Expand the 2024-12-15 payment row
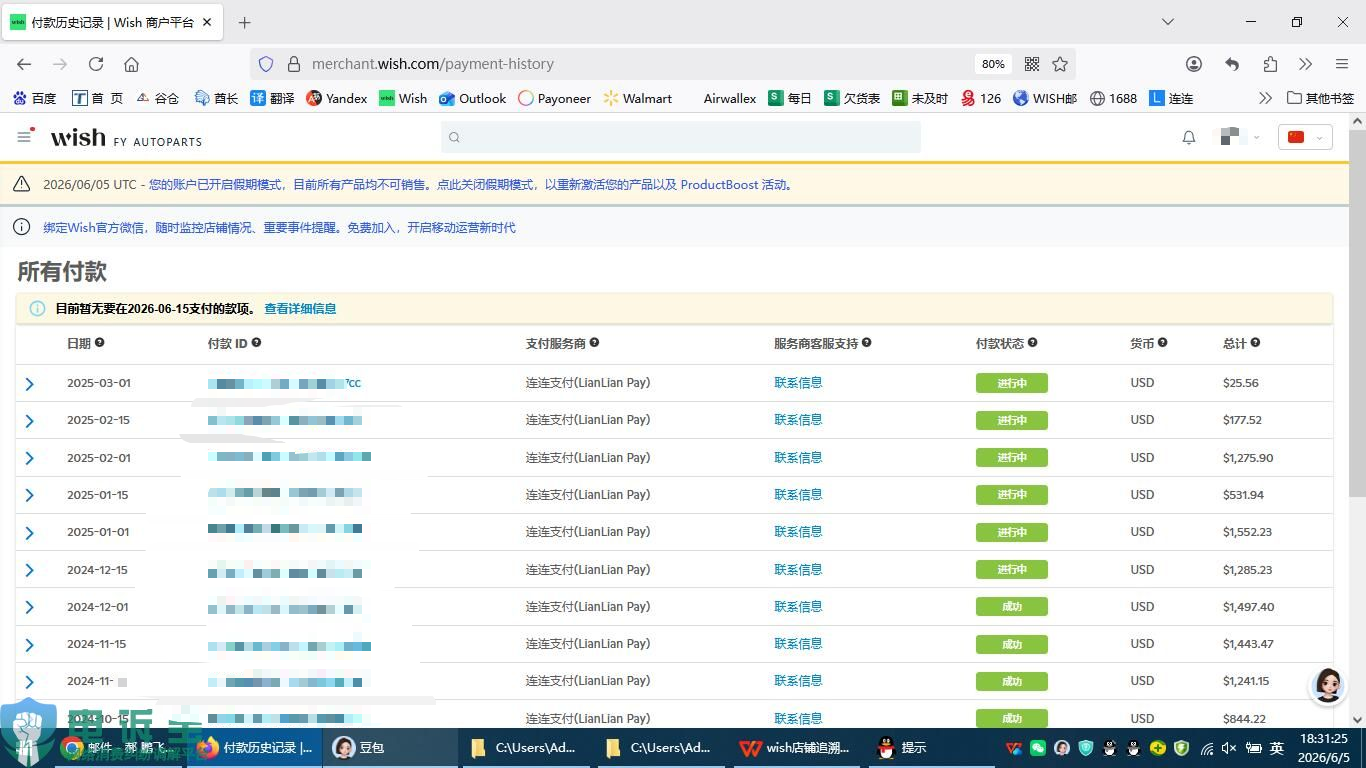Screen dimensions: 1366x768 [x=29, y=570]
